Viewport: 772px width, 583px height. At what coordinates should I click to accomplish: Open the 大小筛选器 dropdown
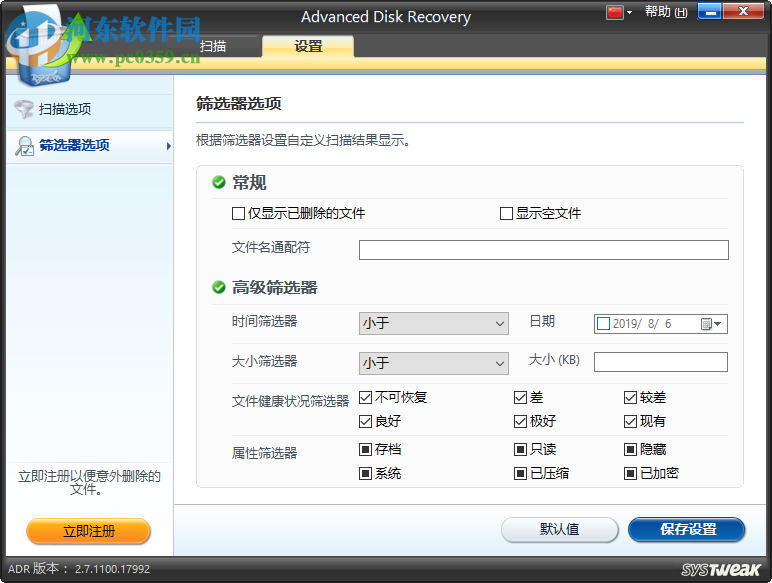[x=434, y=363]
